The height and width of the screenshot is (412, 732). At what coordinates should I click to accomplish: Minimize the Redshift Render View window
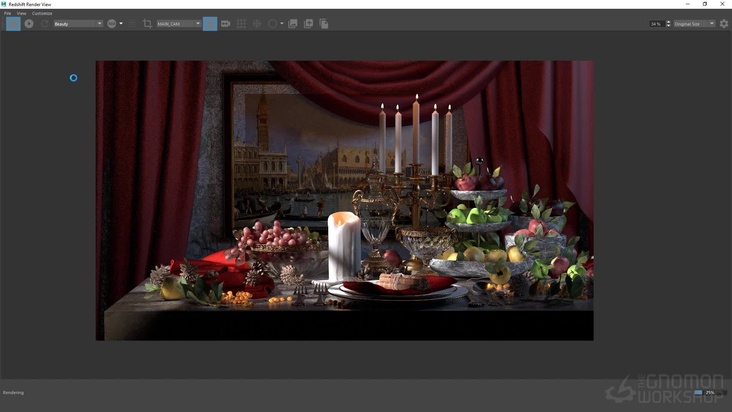pyautogui.click(x=688, y=4)
